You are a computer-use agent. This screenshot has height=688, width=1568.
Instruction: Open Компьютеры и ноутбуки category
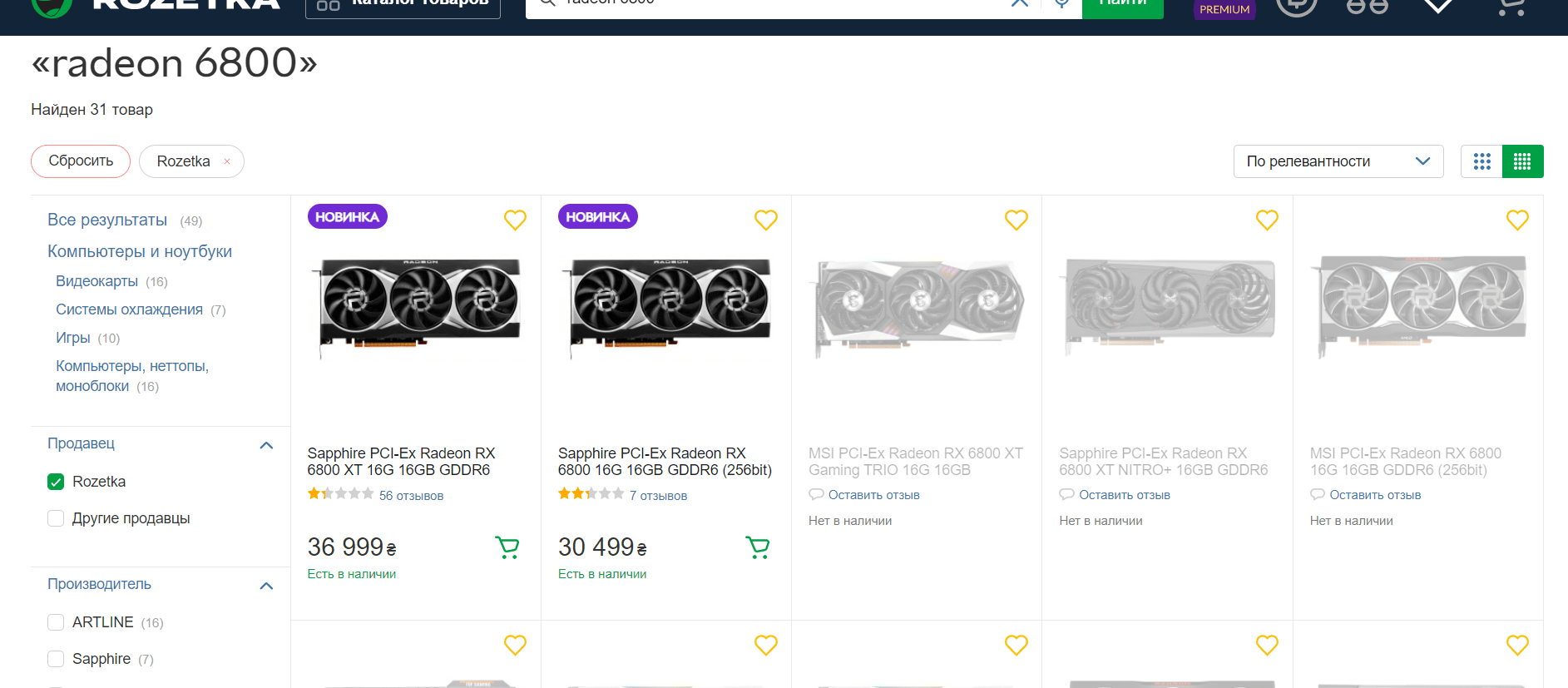pyautogui.click(x=140, y=251)
